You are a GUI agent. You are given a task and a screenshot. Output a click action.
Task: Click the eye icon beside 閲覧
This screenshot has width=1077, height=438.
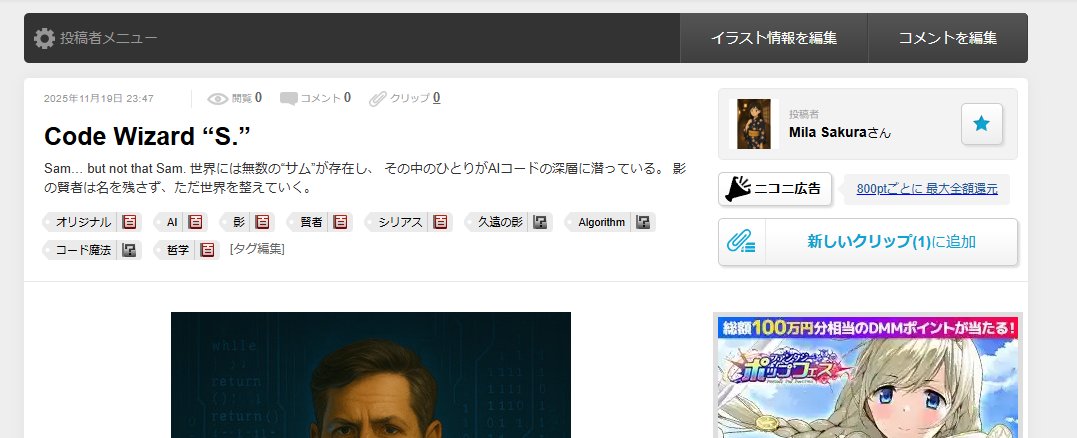[x=218, y=99]
